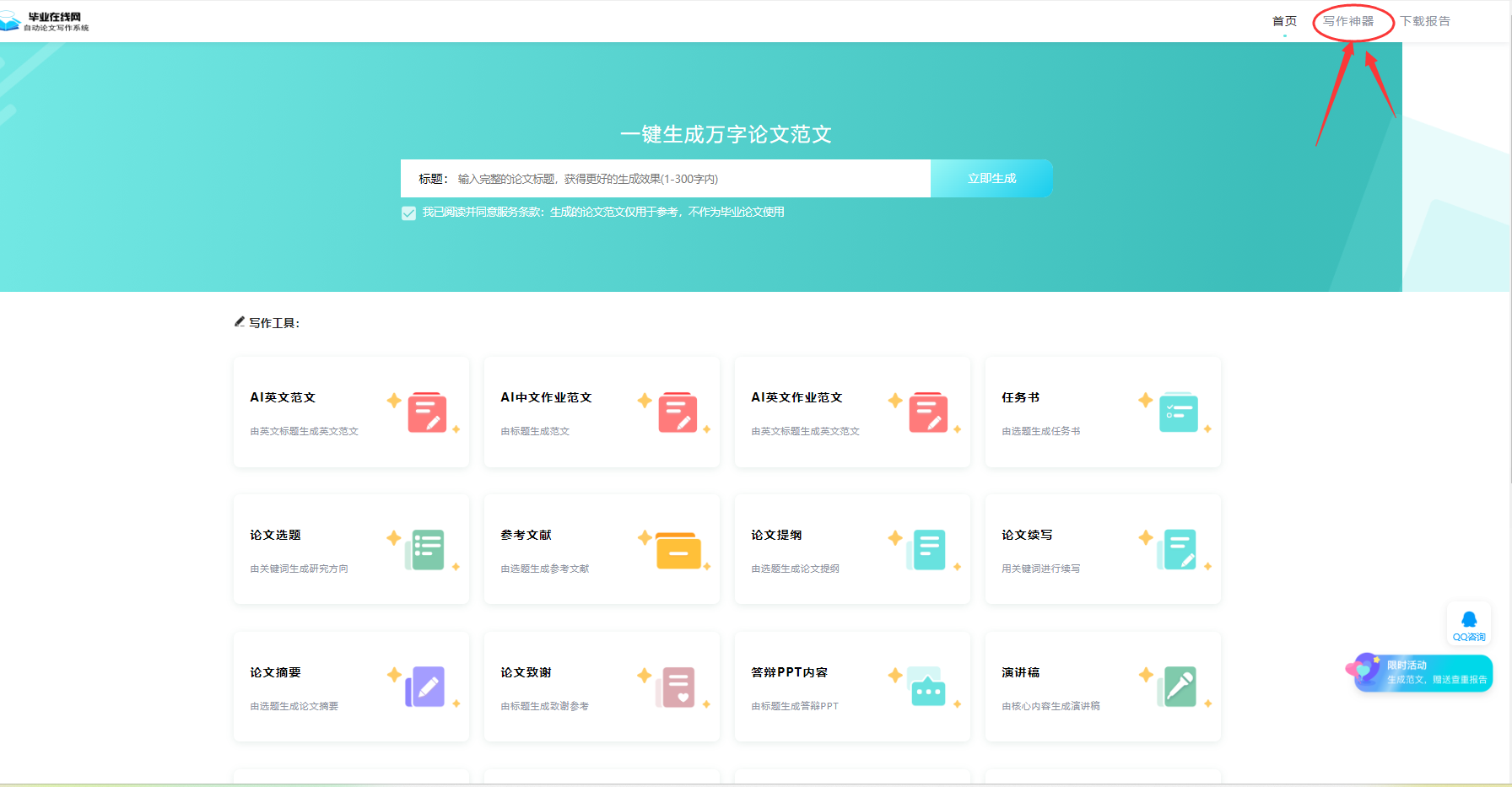Click the 论文续写 card title

pos(1027,535)
